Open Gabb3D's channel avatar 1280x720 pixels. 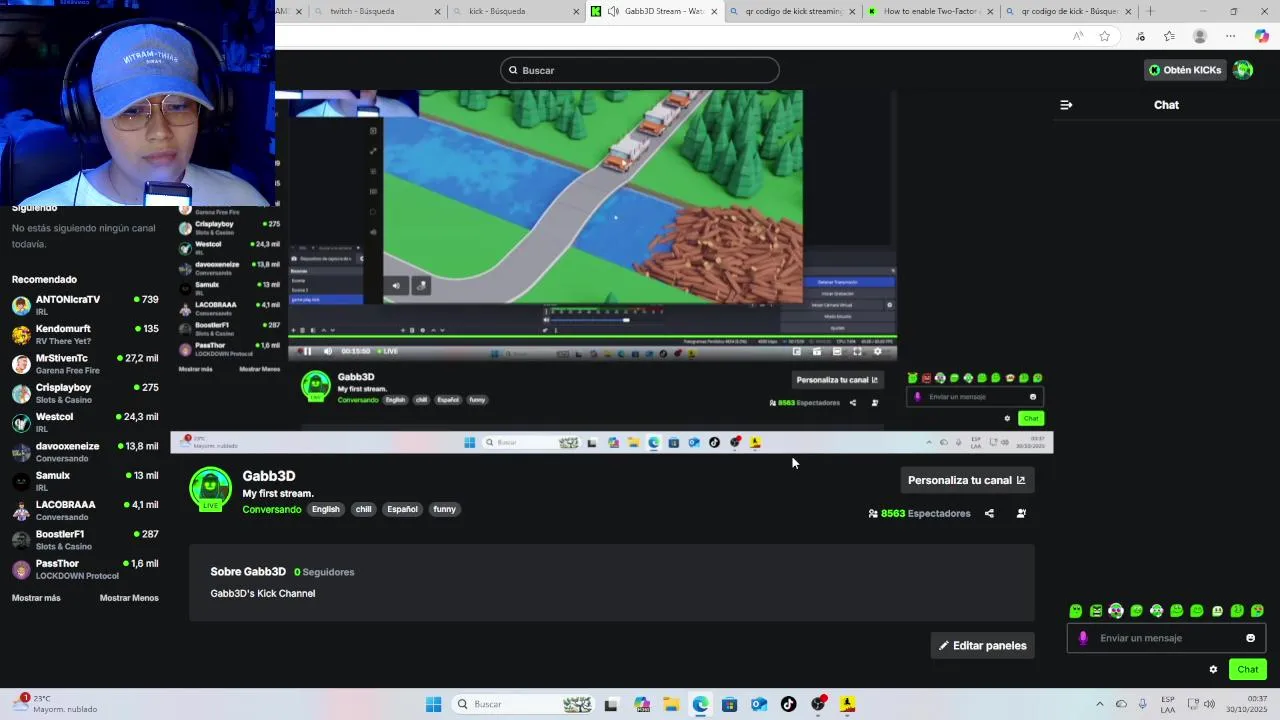(210, 488)
